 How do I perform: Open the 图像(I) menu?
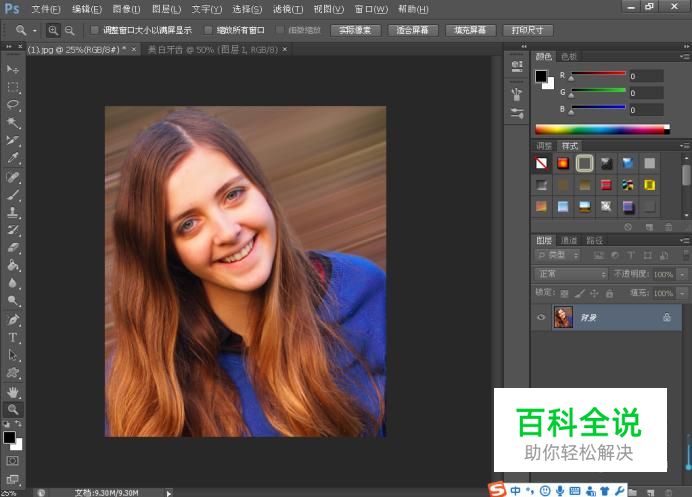(125, 9)
